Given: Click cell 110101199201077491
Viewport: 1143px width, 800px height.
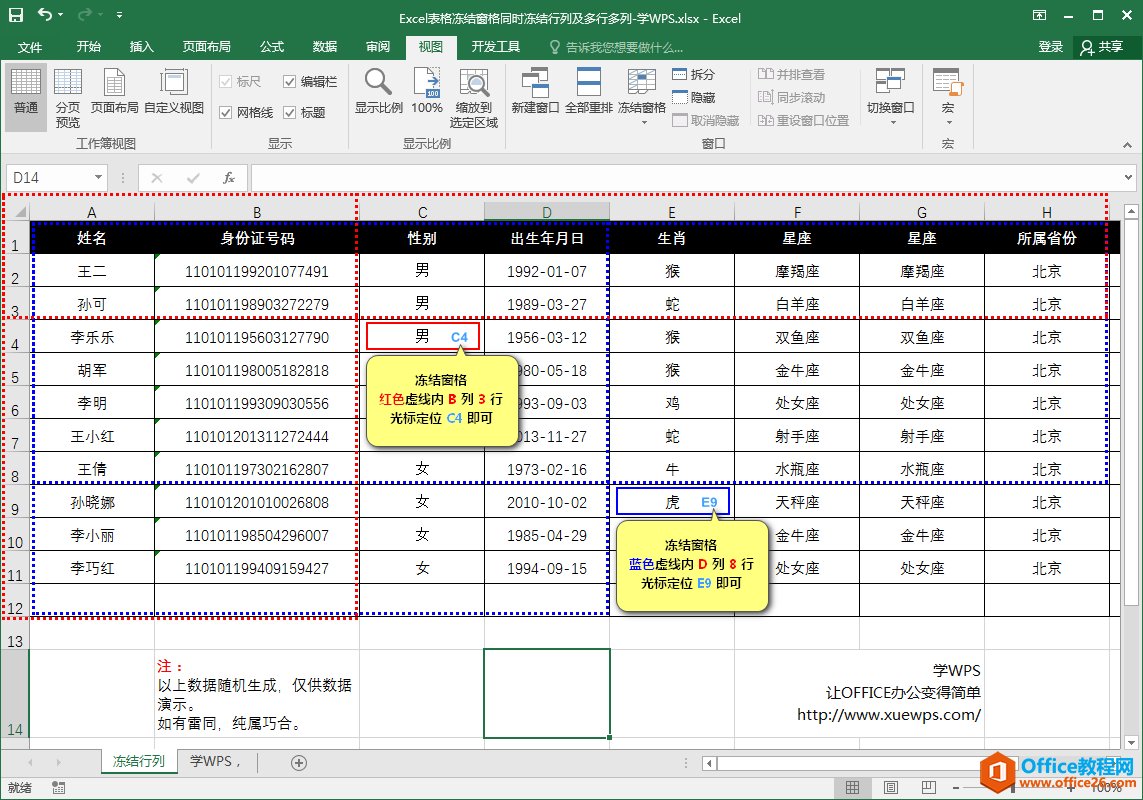Looking at the screenshot, I should click(x=257, y=271).
